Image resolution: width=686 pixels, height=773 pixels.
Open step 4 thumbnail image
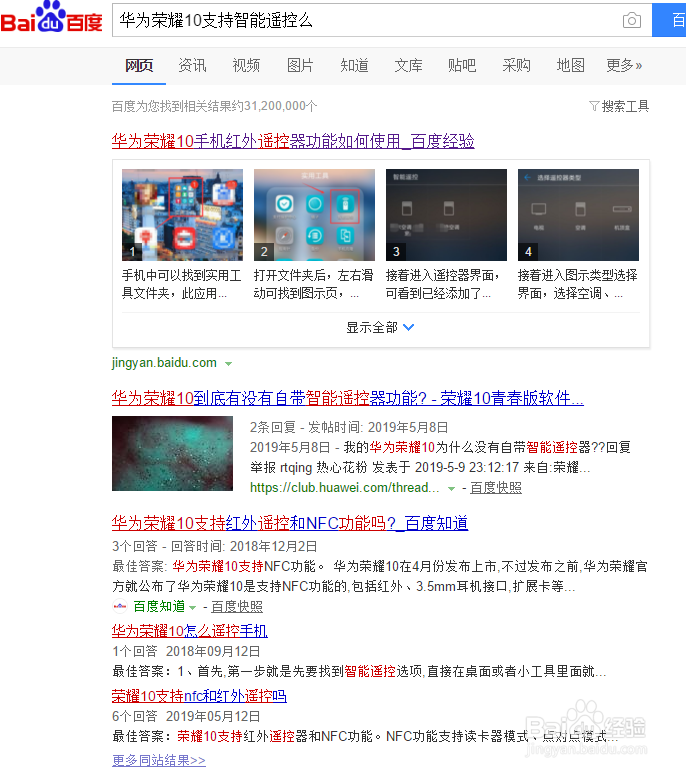(x=578, y=215)
